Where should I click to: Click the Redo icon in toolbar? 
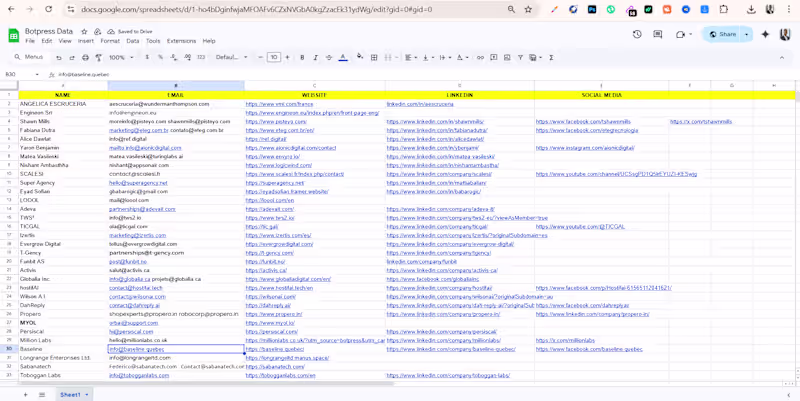pos(72,58)
